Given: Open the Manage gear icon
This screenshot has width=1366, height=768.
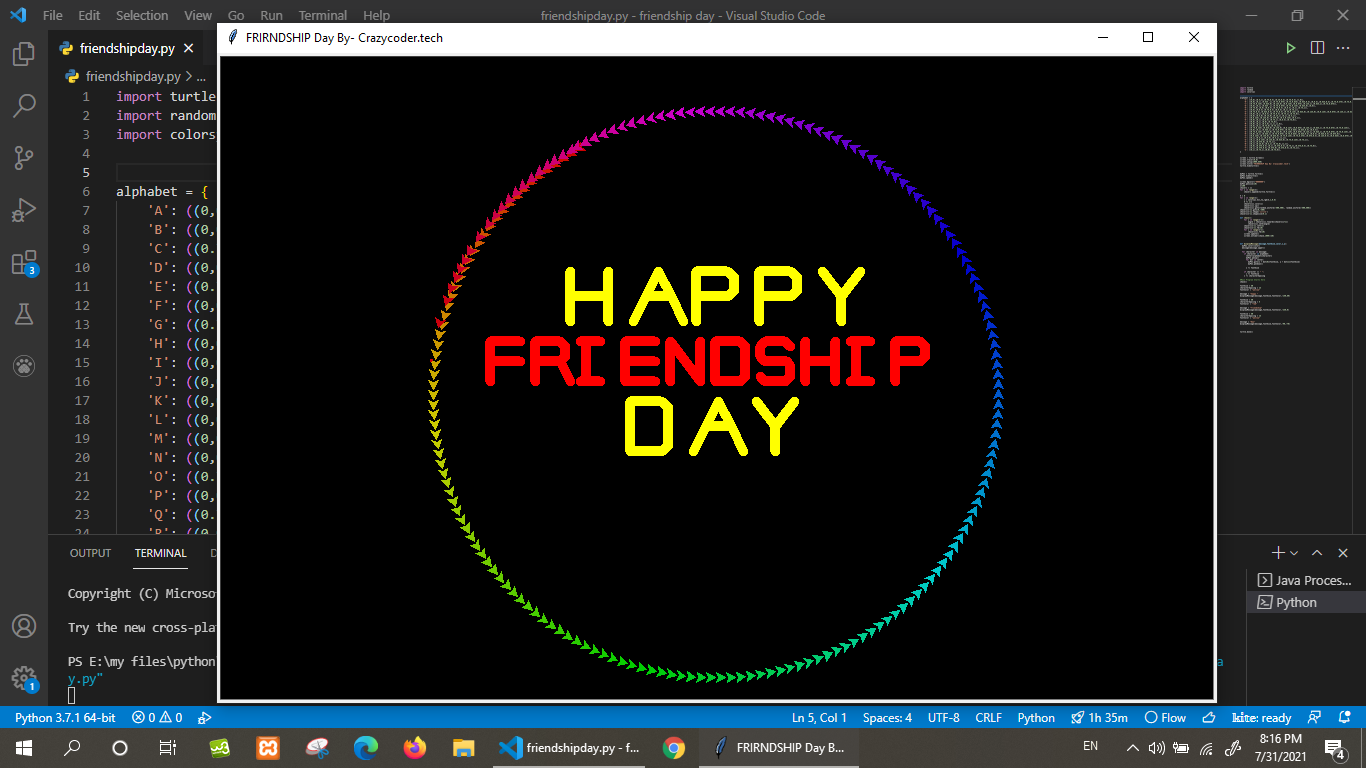Looking at the screenshot, I should point(23,679).
